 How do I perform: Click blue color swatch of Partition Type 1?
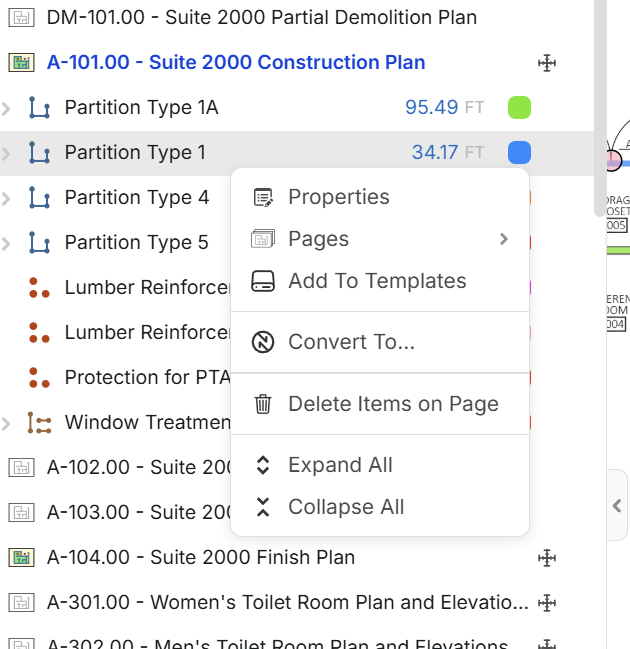click(519, 153)
